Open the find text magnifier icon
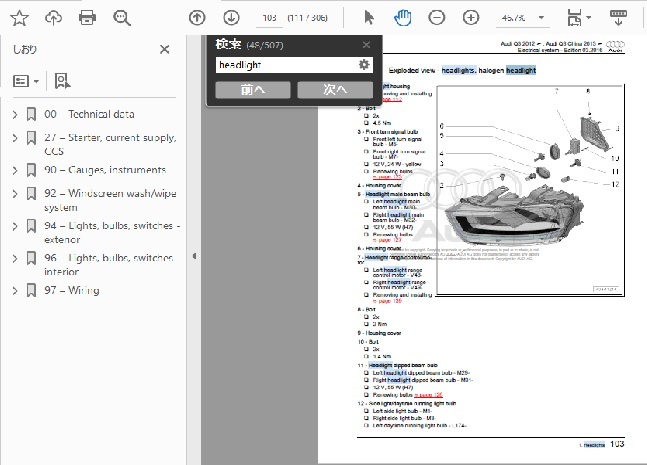This screenshot has width=647, height=465. click(122, 18)
